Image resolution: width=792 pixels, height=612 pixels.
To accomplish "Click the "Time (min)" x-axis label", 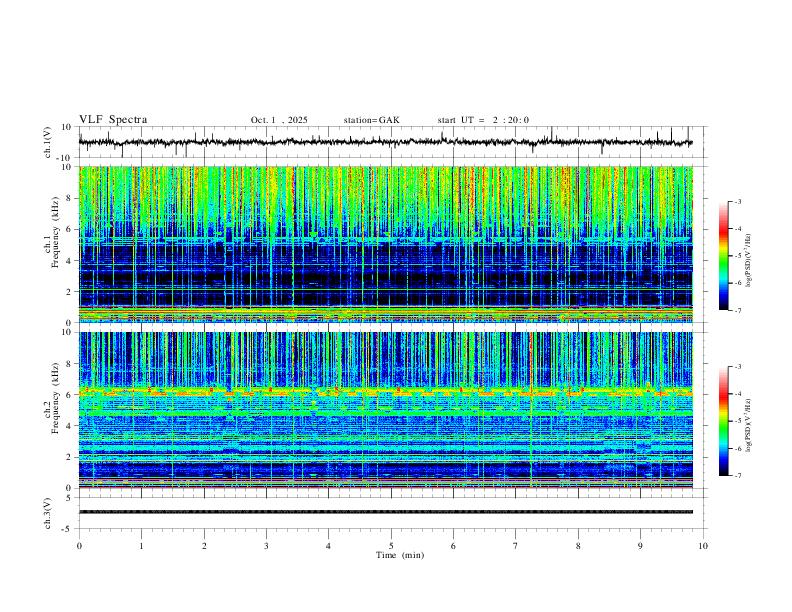I will [x=400, y=555].
